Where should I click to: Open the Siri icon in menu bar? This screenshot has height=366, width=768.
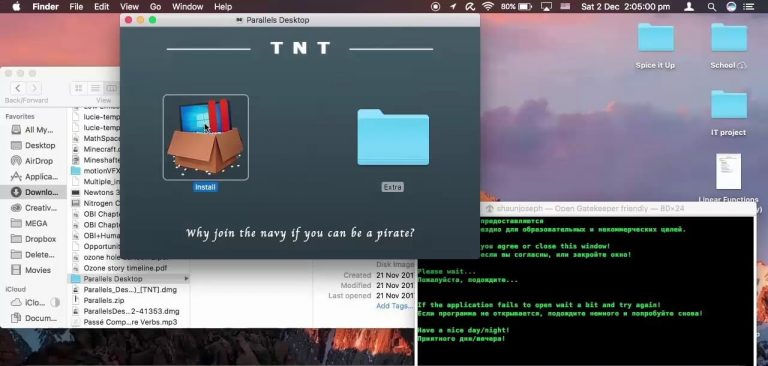click(x=731, y=7)
